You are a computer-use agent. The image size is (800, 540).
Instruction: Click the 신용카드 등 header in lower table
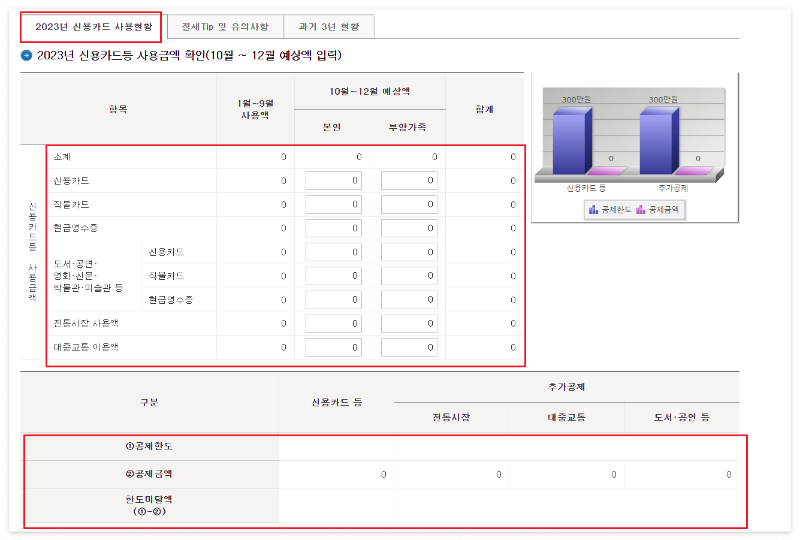pyautogui.click(x=337, y=402)
